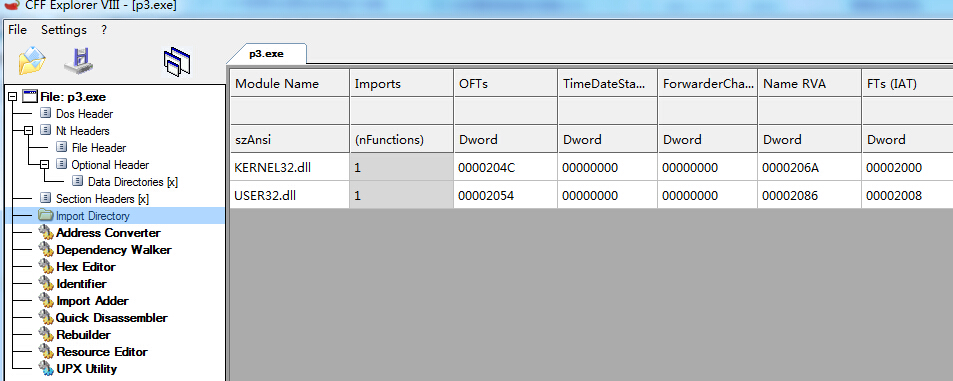This screenshot has width=953, height=381.
Task: Select Import Directory in the tree
Action: click(92, 216)
